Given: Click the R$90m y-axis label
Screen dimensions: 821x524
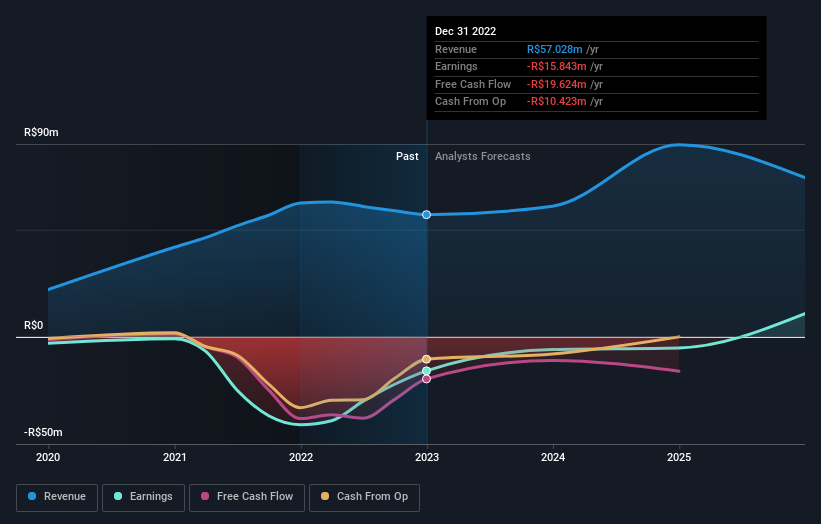Looking at the screenshot, I should point(41,132).
